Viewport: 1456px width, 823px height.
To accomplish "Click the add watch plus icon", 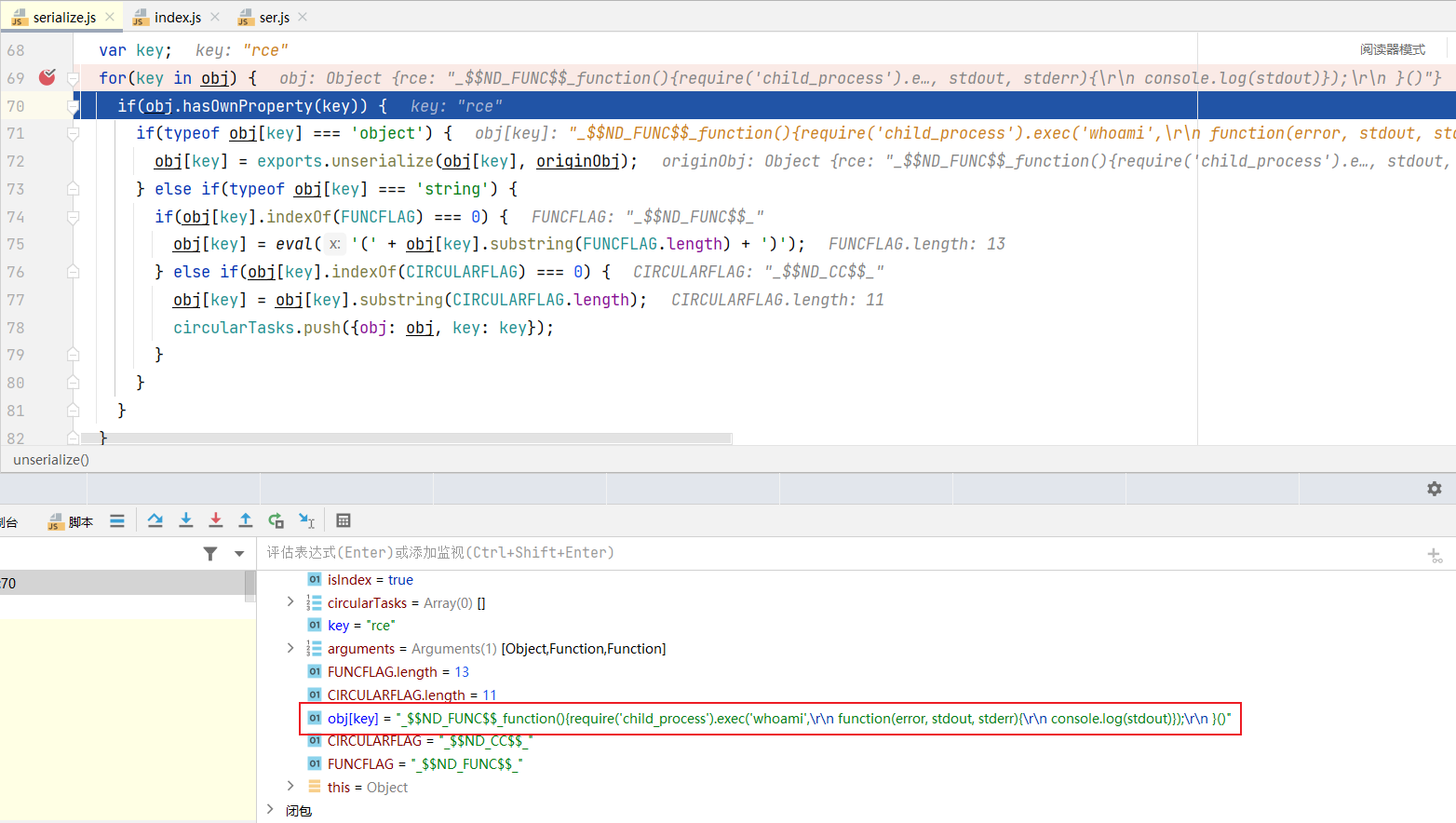I will (1435, 556).
